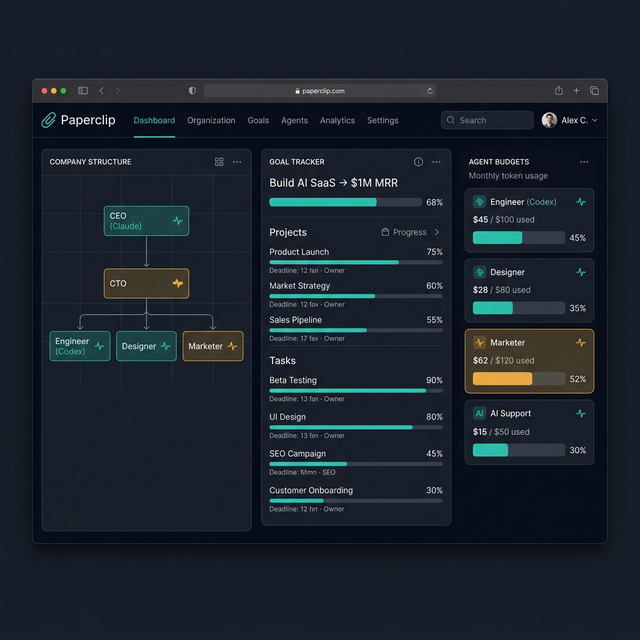Select the CTO node

(x=147, y=283)
